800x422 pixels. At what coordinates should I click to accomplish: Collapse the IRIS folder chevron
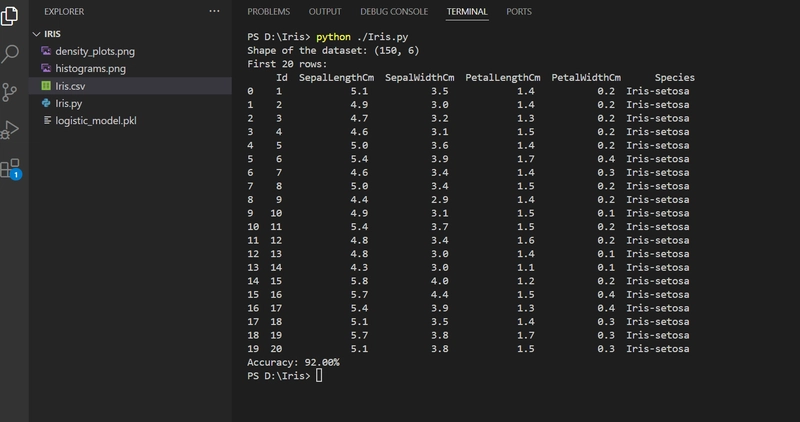tap(36, 34)
